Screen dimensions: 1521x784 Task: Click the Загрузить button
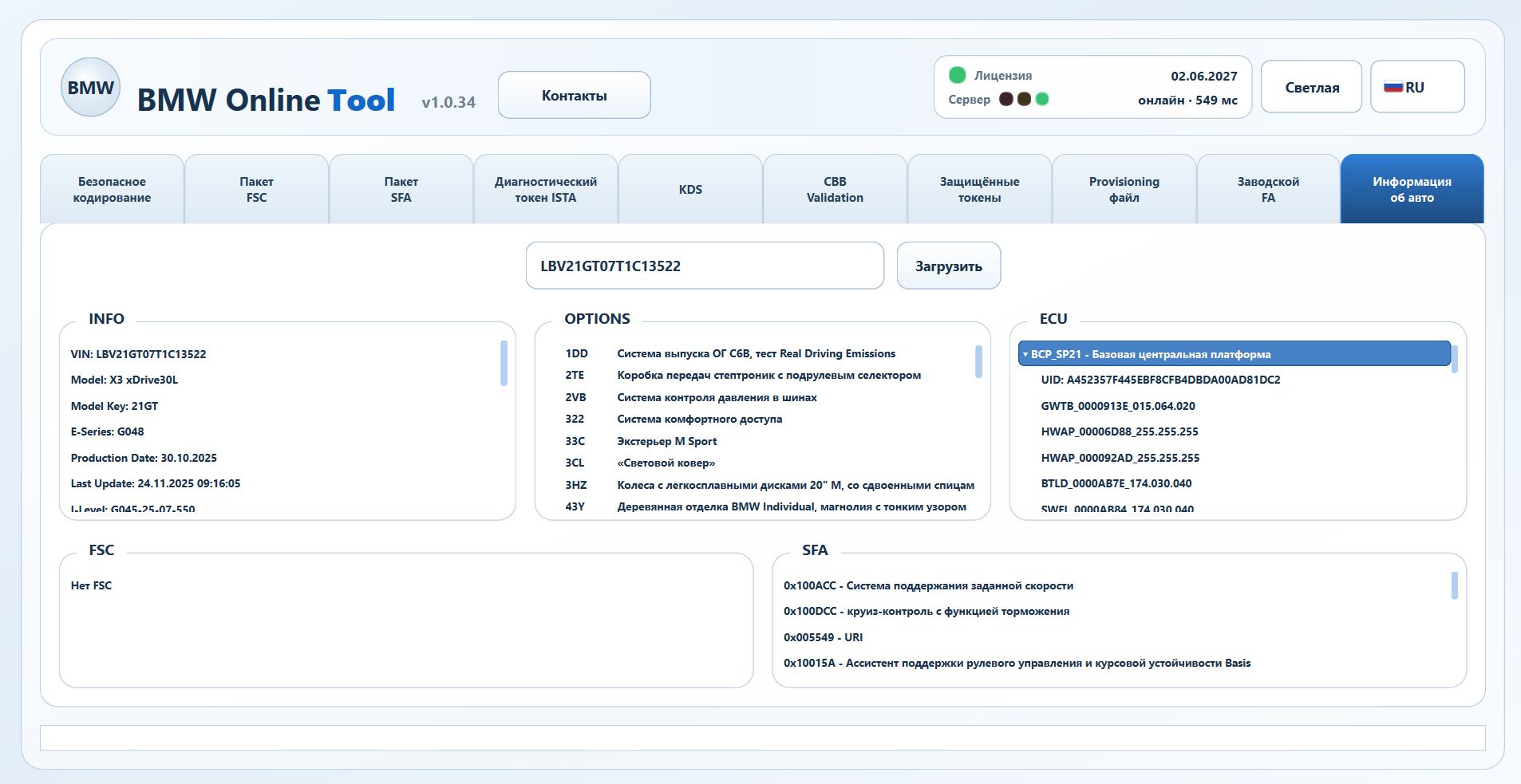coord(948,266)
